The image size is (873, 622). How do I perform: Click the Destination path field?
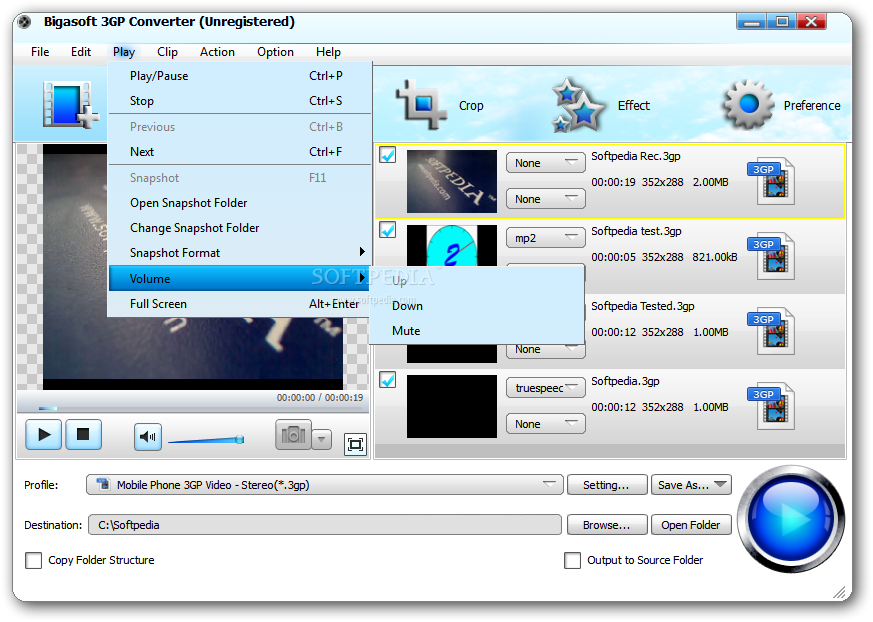point(325,525)
